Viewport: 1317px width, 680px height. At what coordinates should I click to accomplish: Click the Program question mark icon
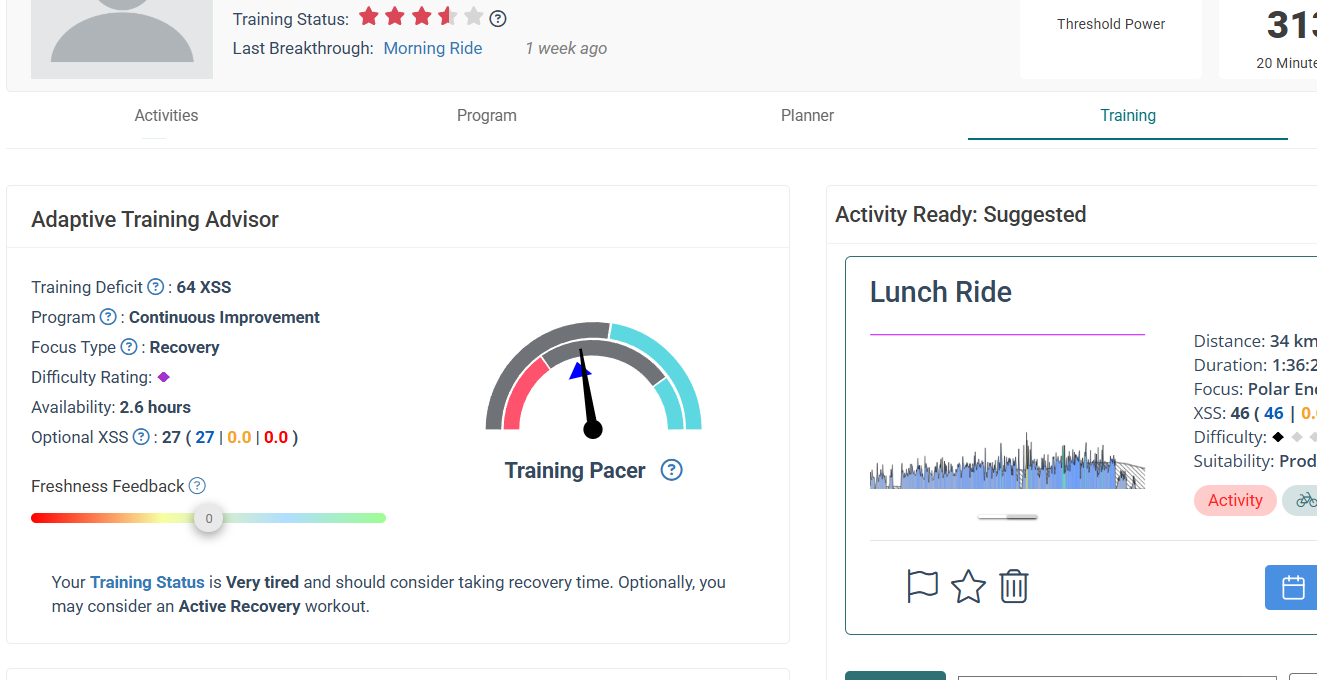point(108,317)
